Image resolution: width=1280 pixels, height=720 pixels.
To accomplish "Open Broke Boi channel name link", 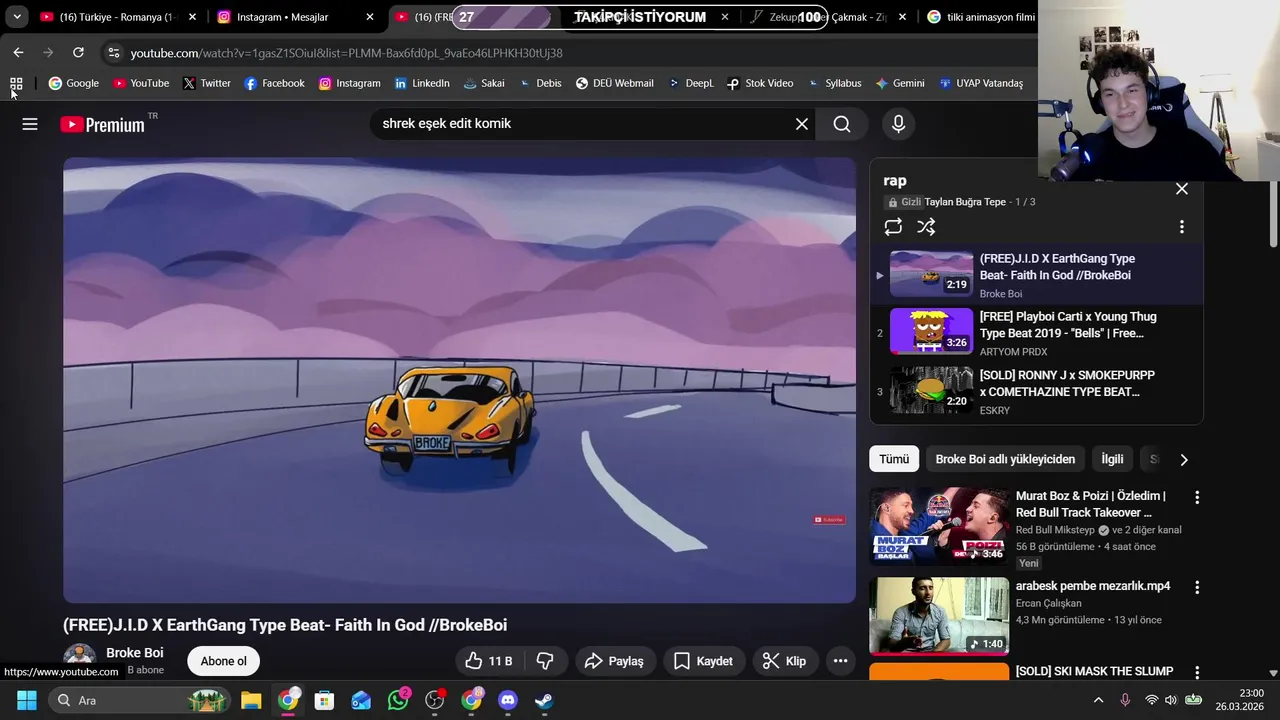I will (134, 653).
